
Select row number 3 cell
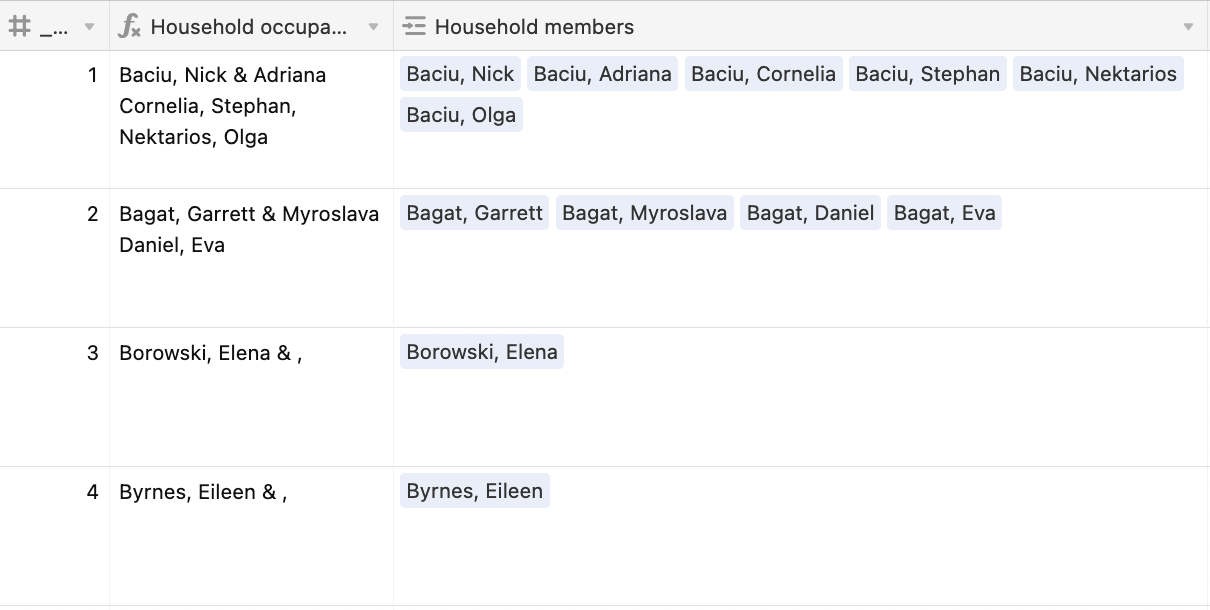[55, 353]
